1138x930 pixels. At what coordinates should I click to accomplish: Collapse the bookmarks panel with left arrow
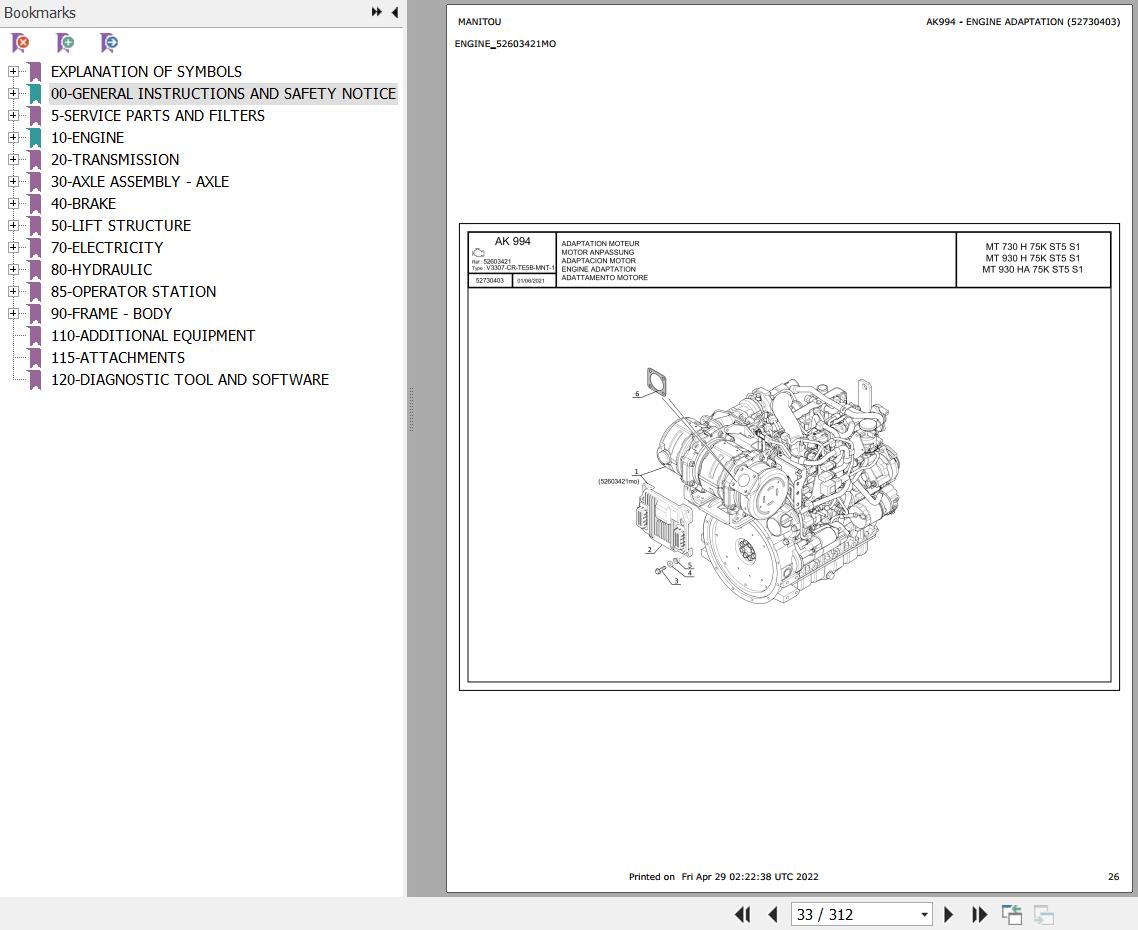(x=395, y=12)
